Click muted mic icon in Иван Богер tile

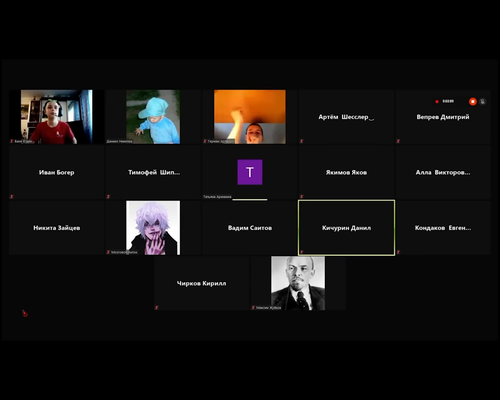[x=12, y=197]
